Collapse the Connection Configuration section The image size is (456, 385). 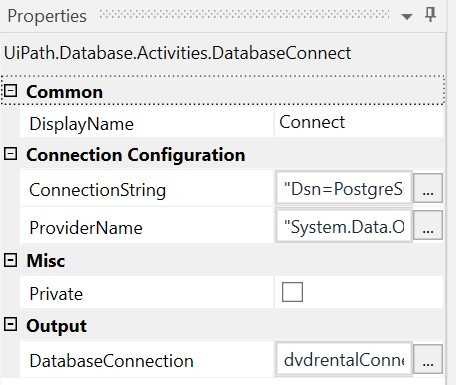coord(10,154)
